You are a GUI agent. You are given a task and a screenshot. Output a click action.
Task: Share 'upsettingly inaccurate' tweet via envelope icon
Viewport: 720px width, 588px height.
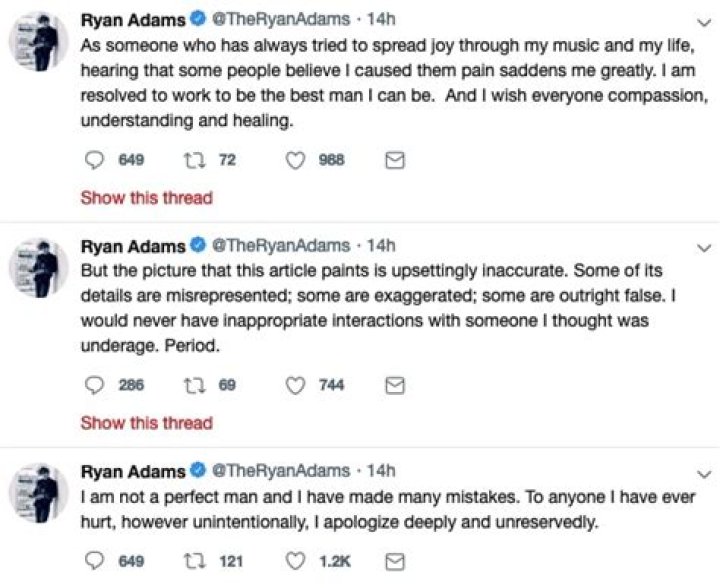[x=394, y=385]
